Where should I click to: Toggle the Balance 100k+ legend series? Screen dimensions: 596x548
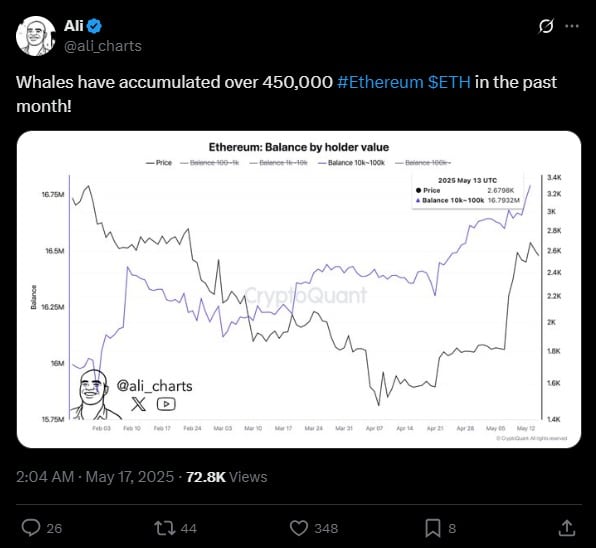(423, 163)
